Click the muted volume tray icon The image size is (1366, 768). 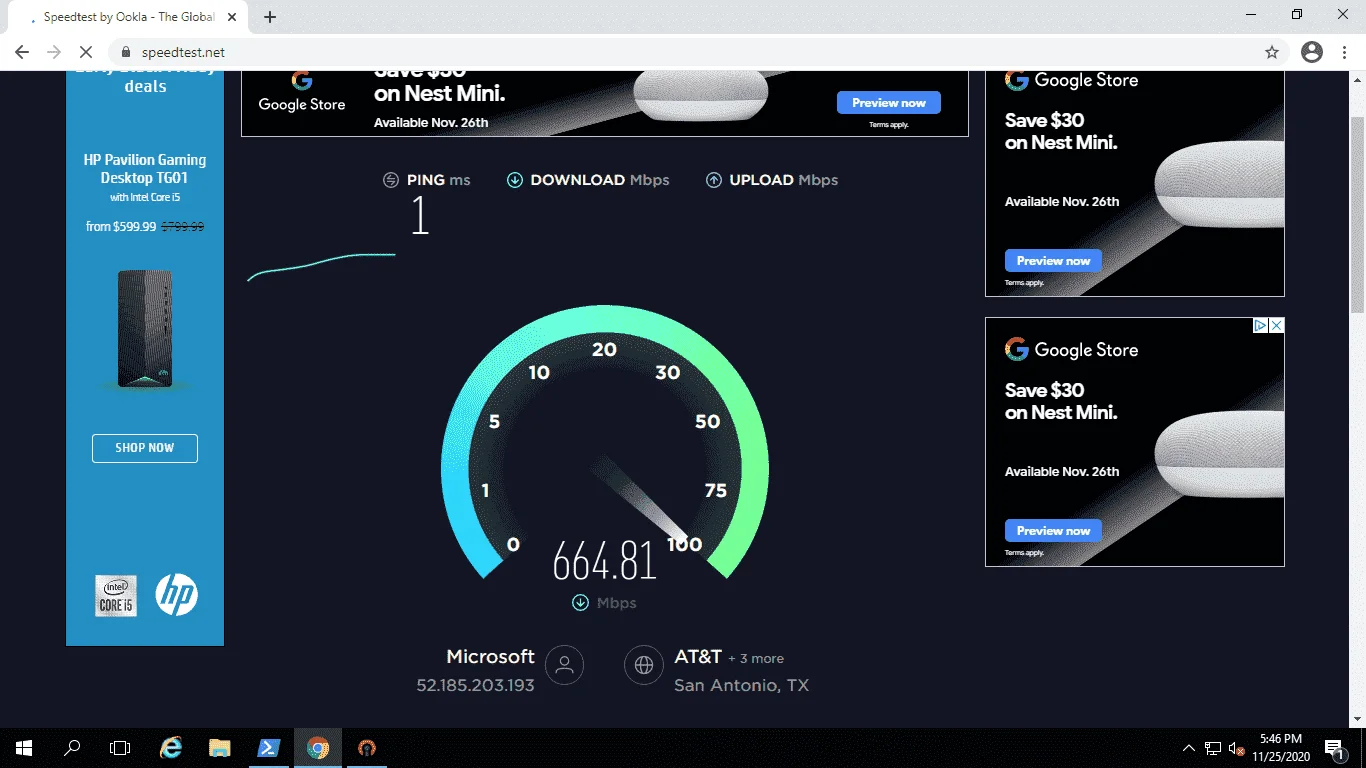pyautogui.click(x=1237, y=748)
